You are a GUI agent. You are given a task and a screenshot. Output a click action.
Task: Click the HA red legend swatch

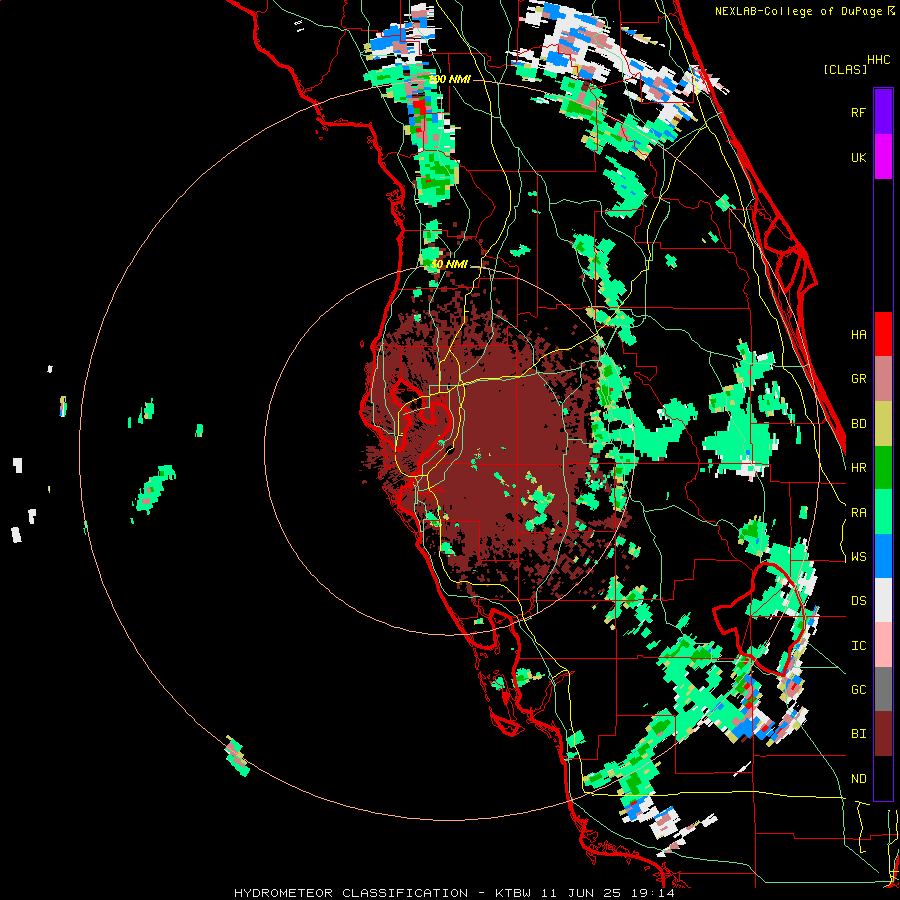click(883, 334)
